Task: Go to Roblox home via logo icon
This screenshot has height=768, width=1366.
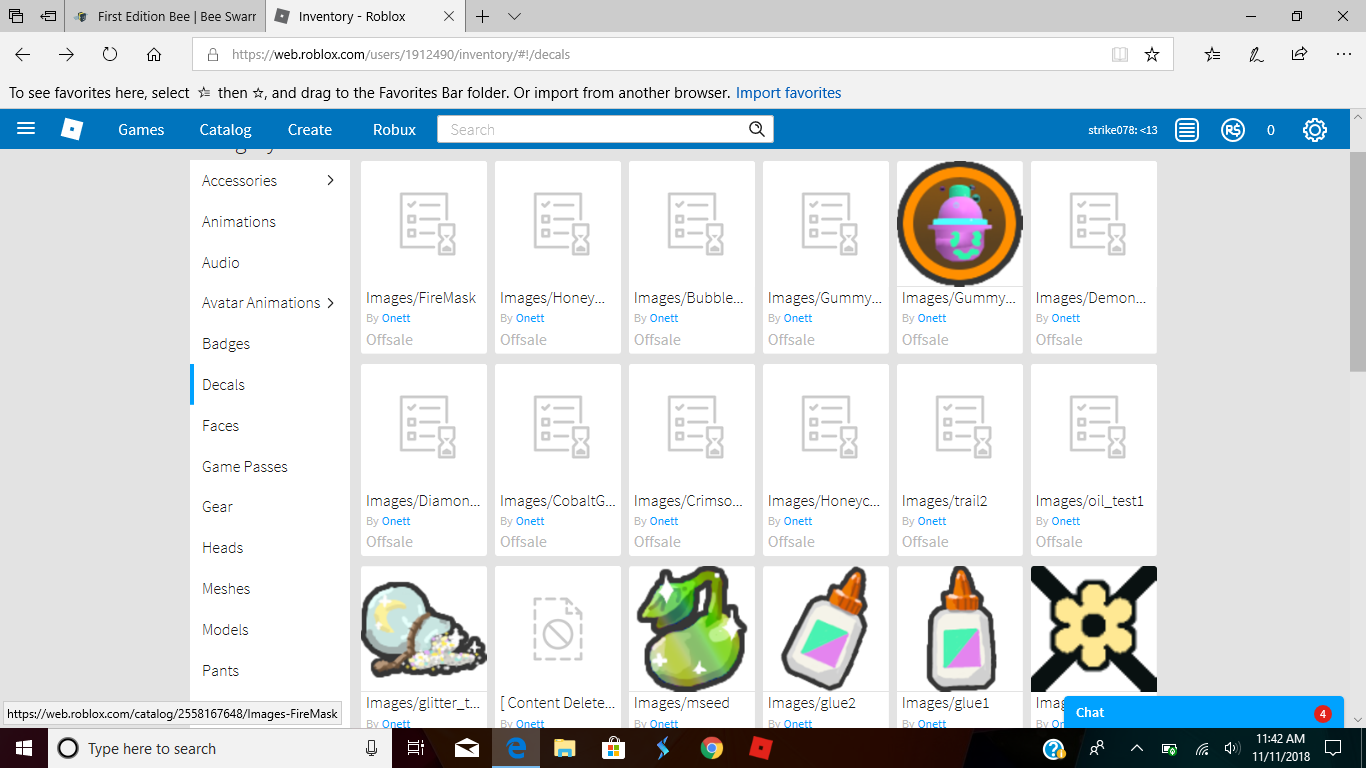Action: point(72,129)
